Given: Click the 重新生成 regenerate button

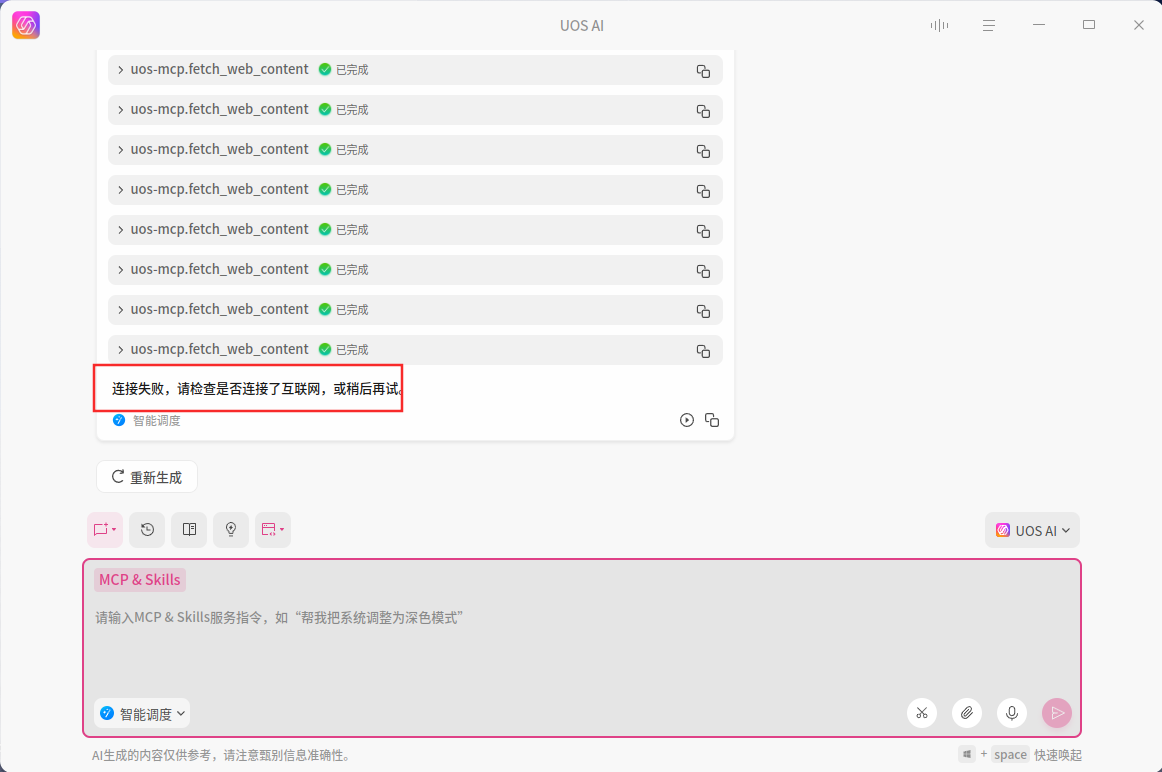Looking at the screenshot, I should point(146,477).
